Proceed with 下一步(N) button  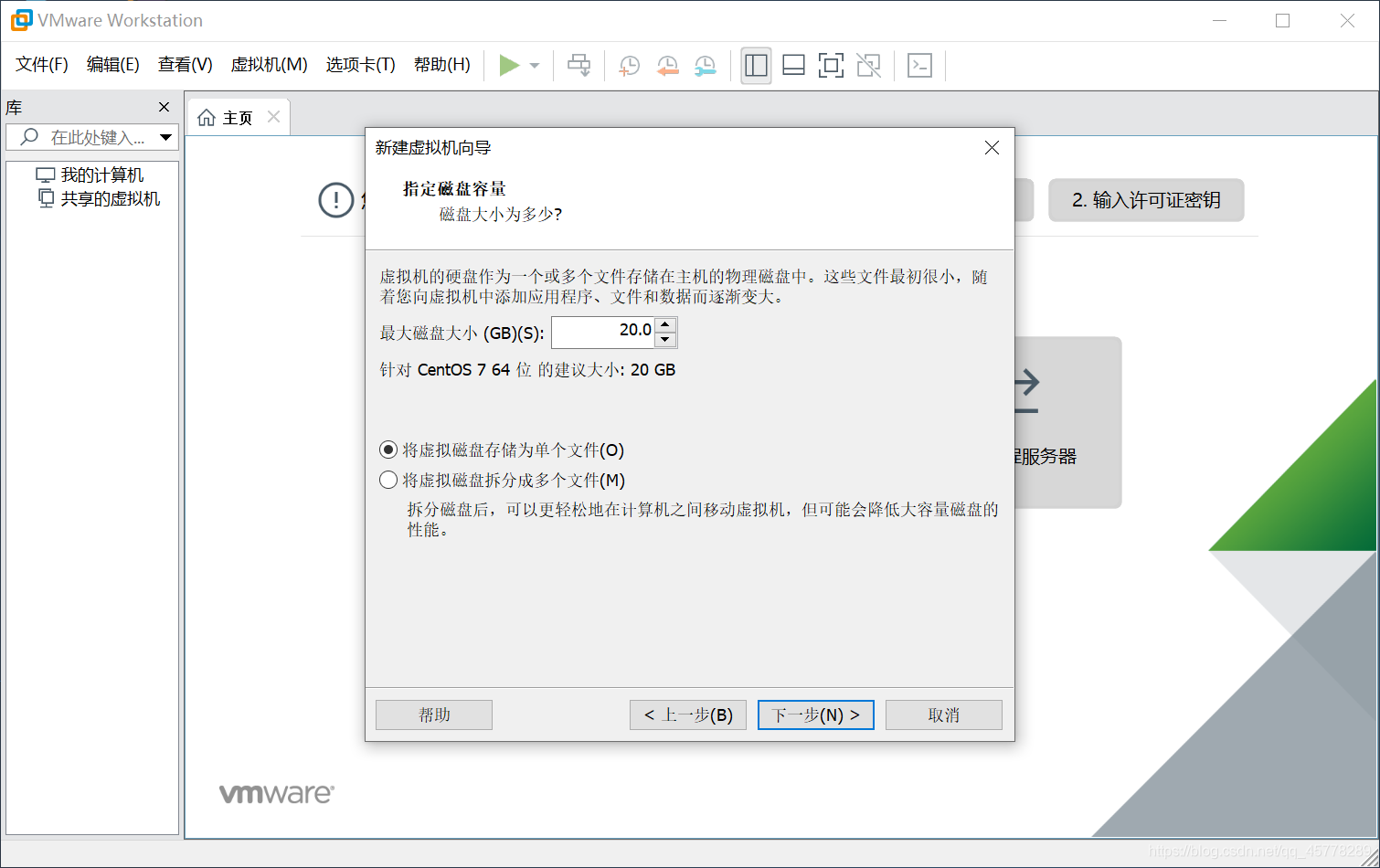[x=816, y=715]
